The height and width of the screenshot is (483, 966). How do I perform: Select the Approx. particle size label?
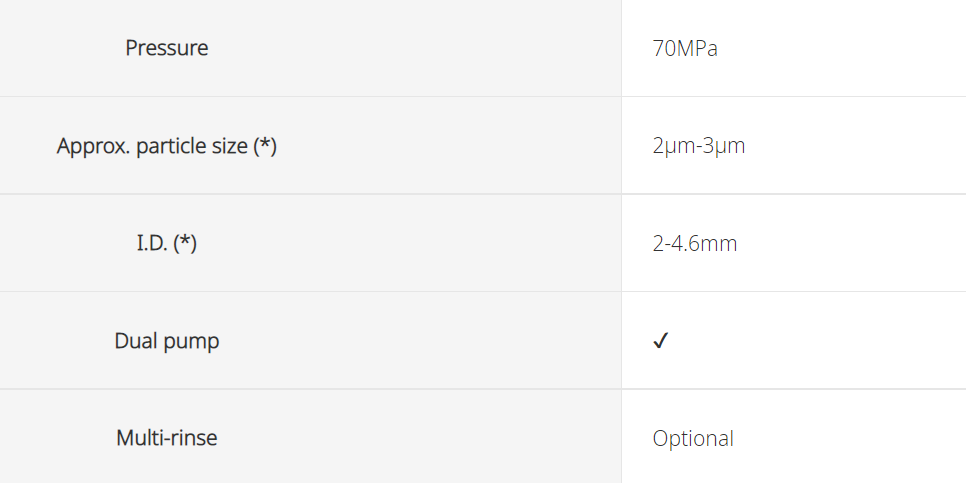pos(166,146)
